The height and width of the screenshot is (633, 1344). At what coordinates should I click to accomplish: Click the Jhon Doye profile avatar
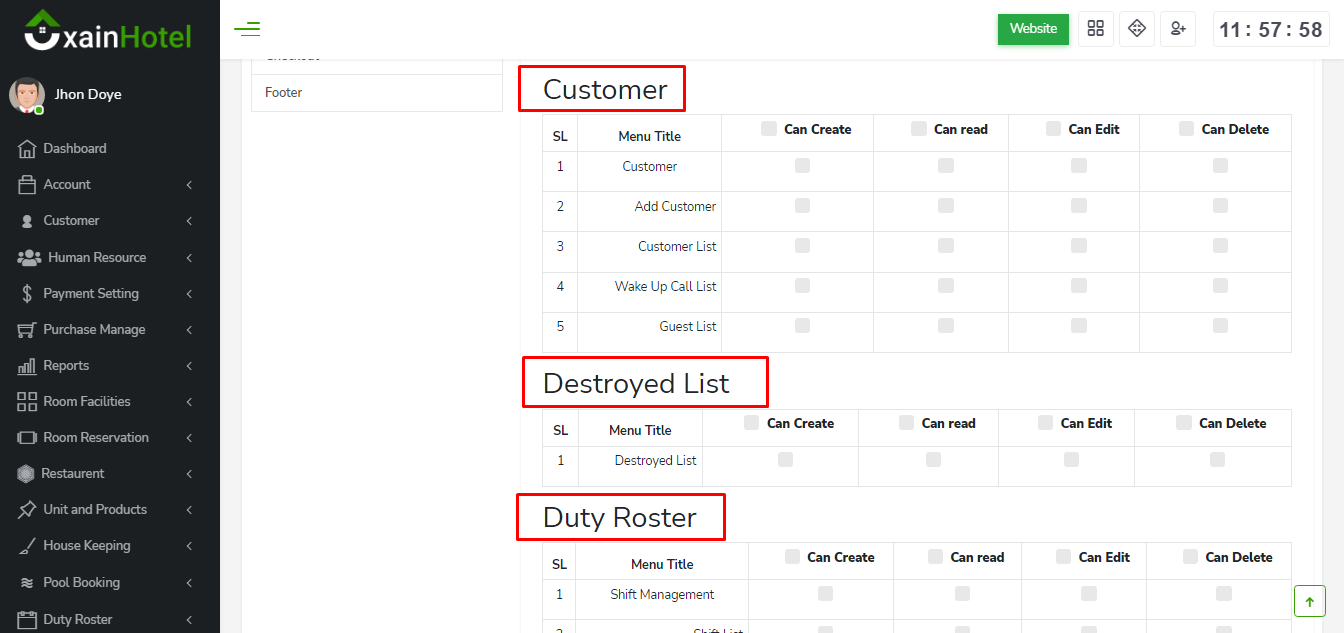coord(27,95)
